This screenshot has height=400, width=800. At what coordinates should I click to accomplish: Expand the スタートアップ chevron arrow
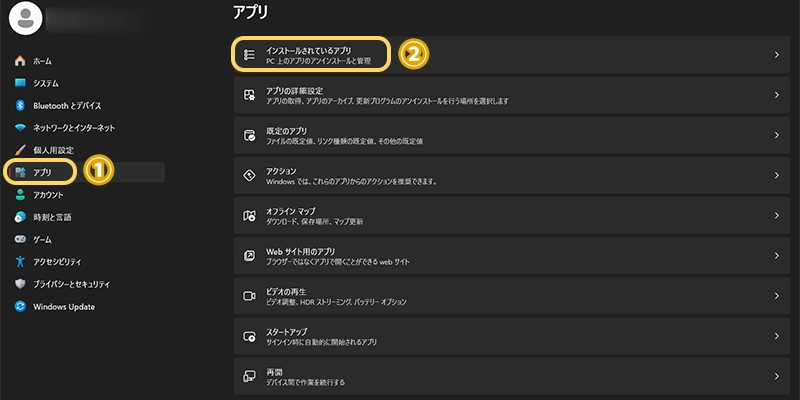point(776,336)
